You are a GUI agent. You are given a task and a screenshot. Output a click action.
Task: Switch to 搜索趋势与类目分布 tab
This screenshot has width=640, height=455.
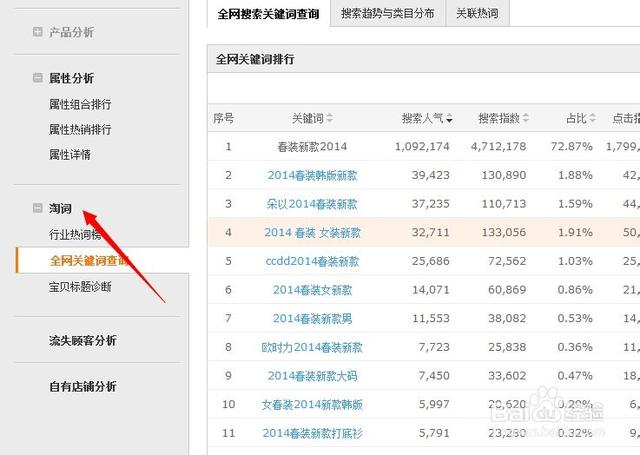tap(387, 13)
